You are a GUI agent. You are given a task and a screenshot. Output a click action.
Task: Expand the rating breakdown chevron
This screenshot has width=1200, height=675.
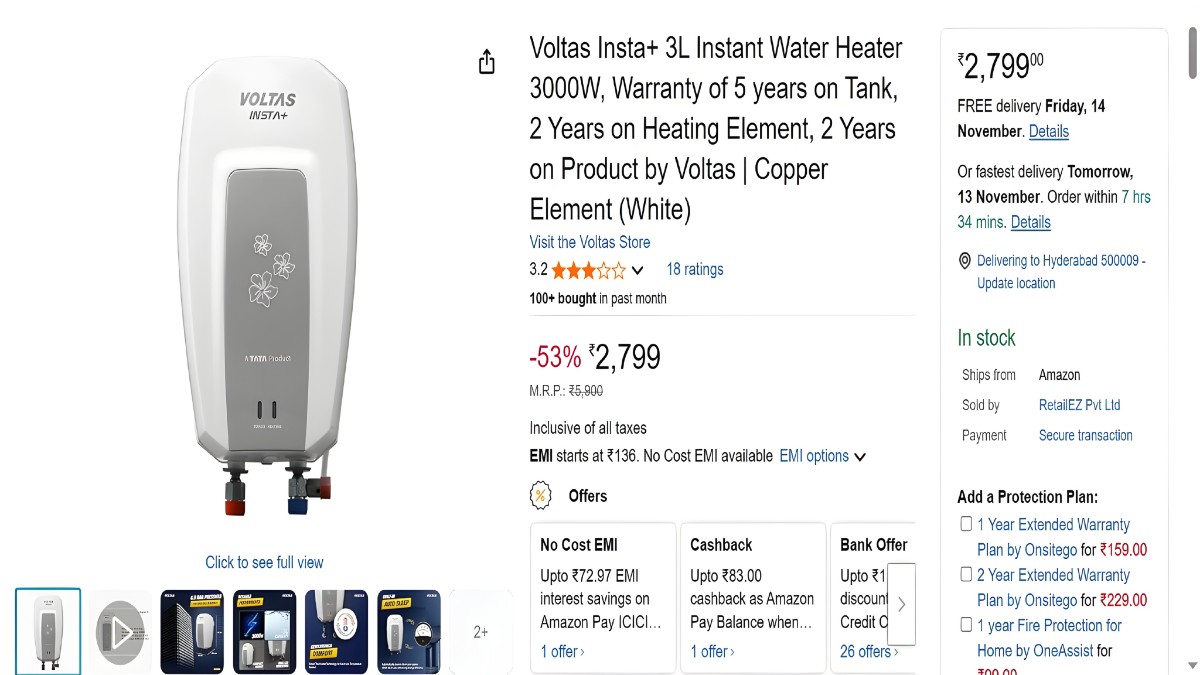(x=638, y=270)
